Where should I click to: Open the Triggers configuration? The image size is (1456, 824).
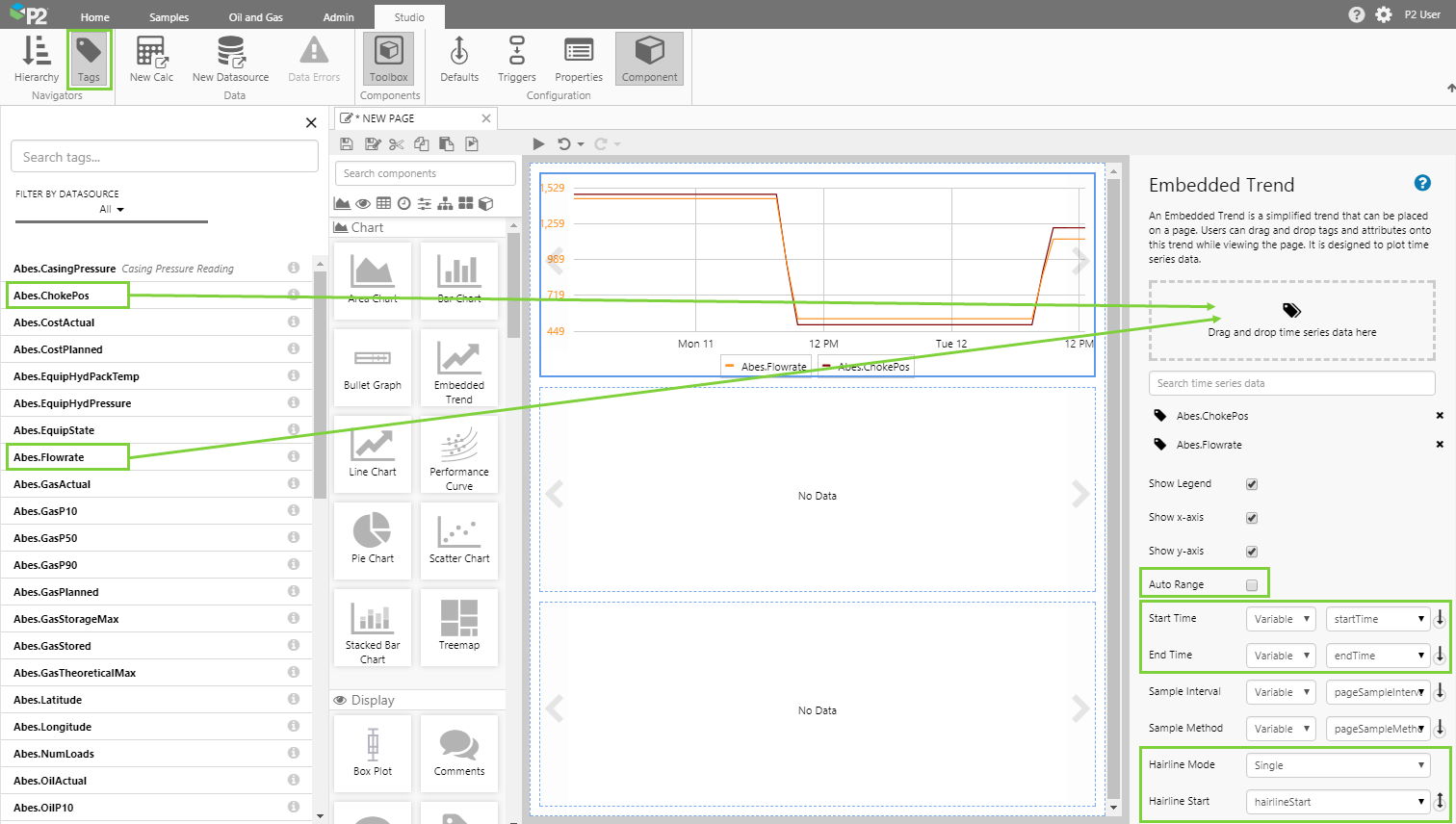pos(516,59)
